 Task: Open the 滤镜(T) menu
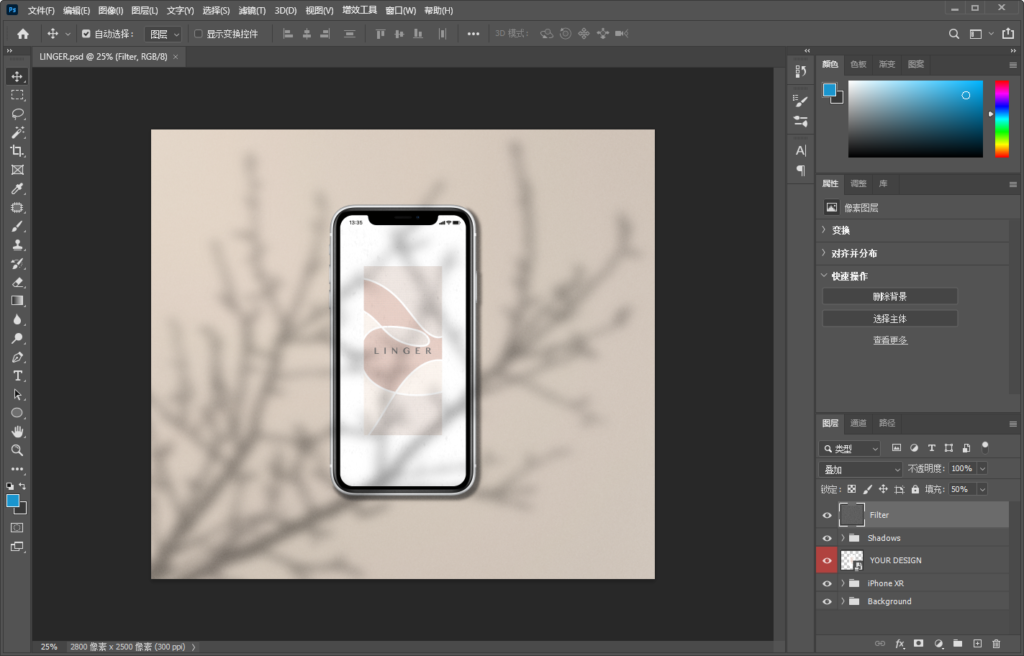251,10
